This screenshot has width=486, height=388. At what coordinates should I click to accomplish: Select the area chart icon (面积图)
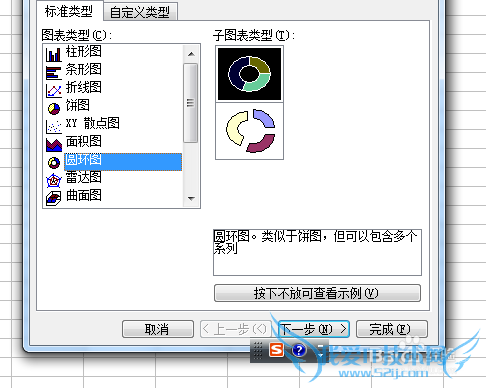click(54, 144)
